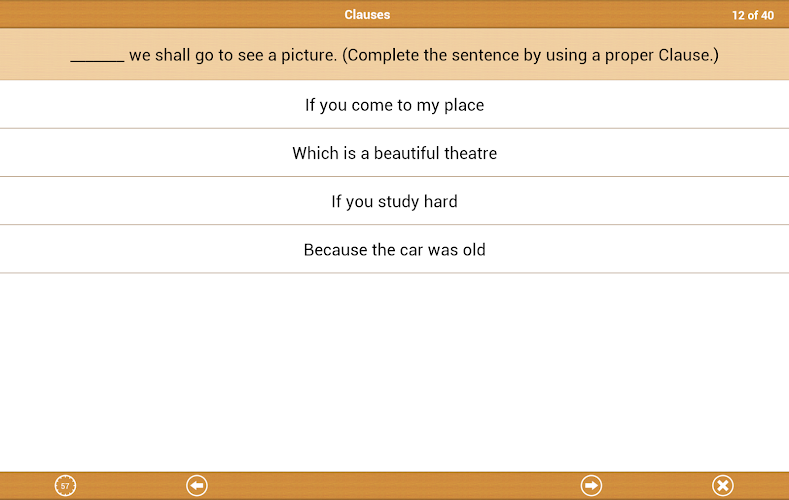Screen dimensions: 789x500
Task: Select answer "If you come to my place"
Action: [394, 105]
